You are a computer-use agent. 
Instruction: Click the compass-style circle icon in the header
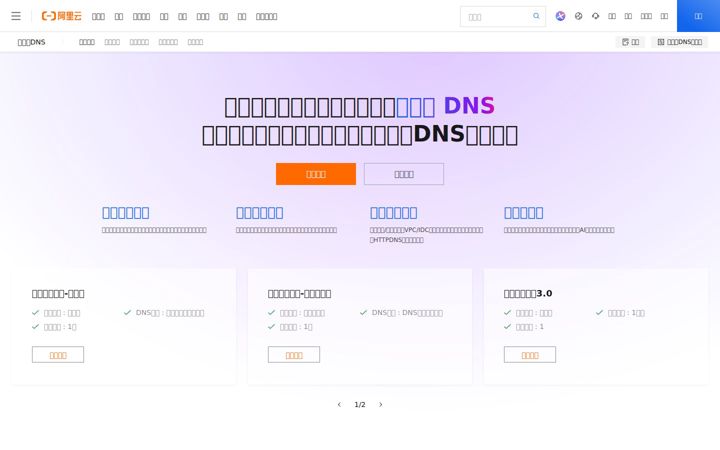point(579,16)
